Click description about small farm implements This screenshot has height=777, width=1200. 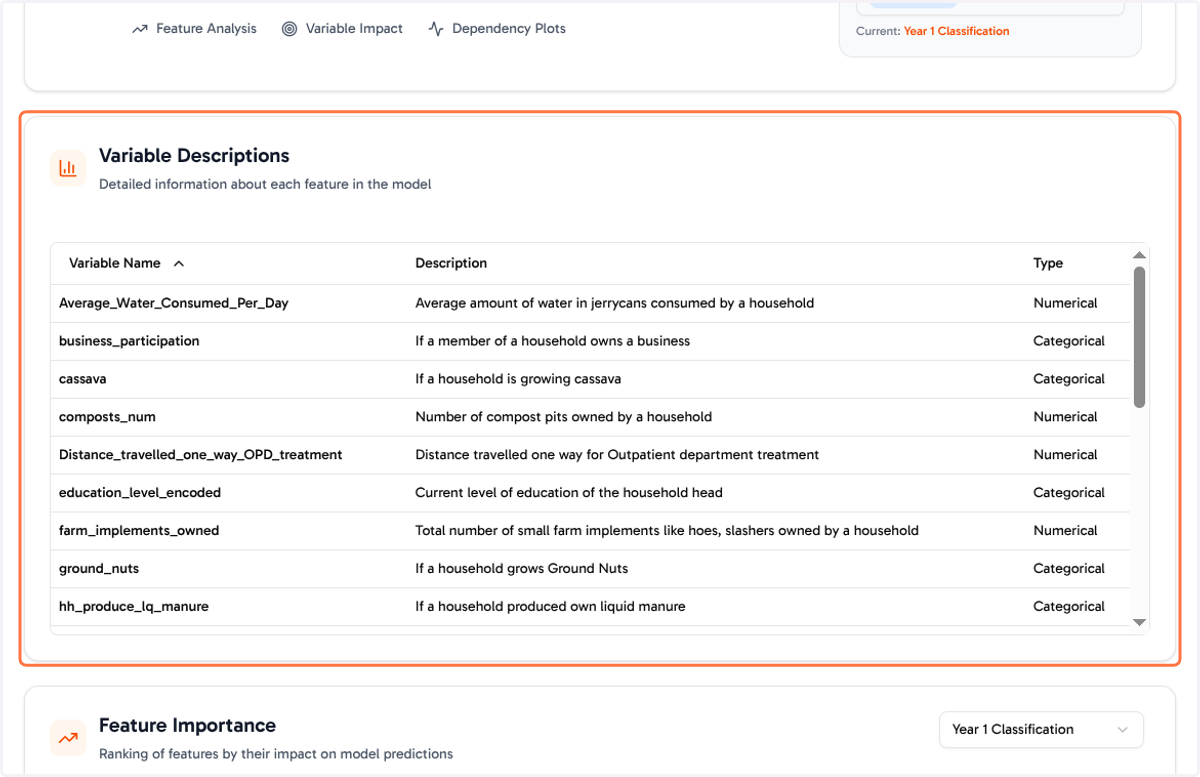point(666,531)
